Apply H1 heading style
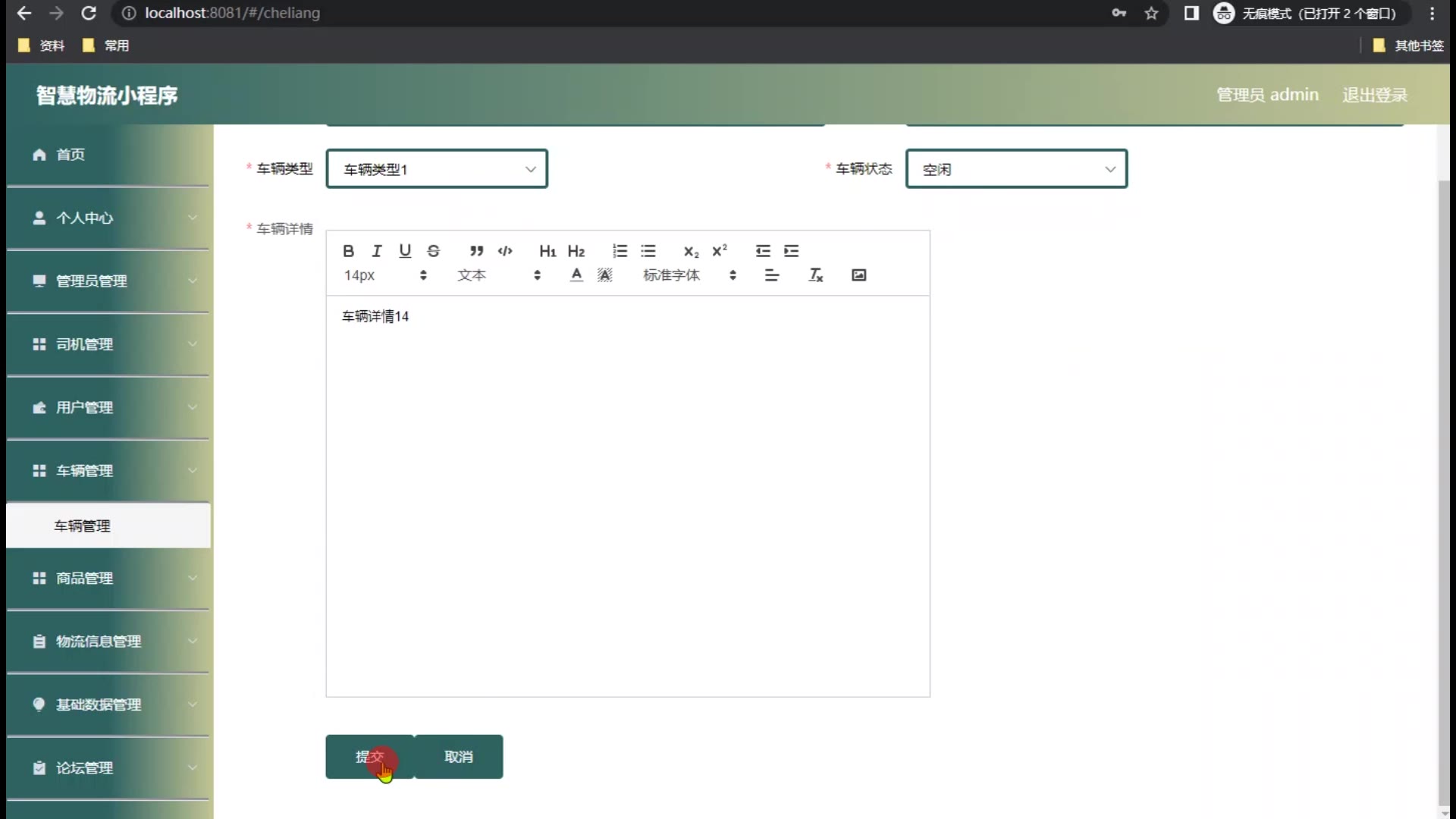Viewport: 1456px width, 819px height. click(548, 251)
